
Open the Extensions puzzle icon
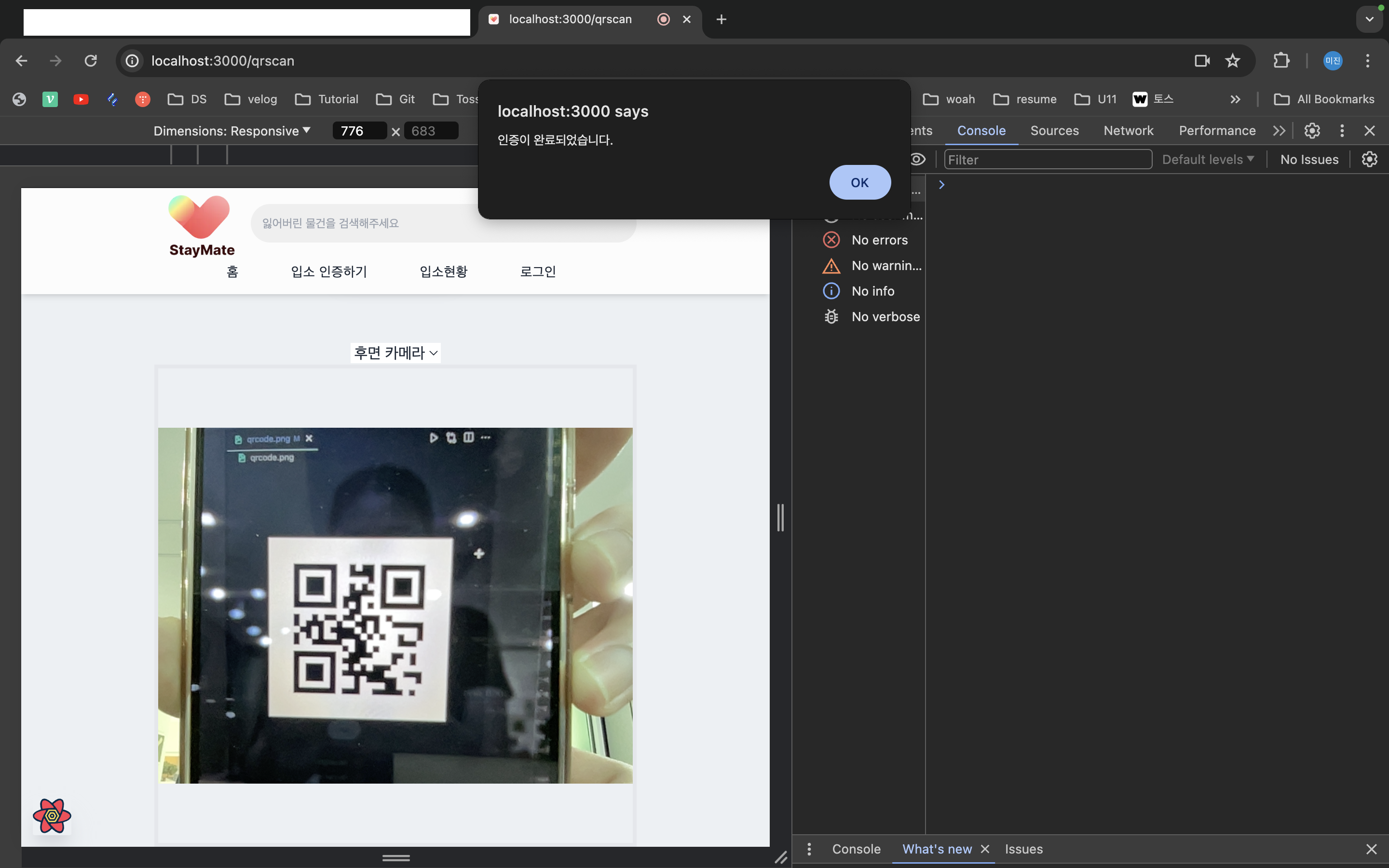(1281, 61)
